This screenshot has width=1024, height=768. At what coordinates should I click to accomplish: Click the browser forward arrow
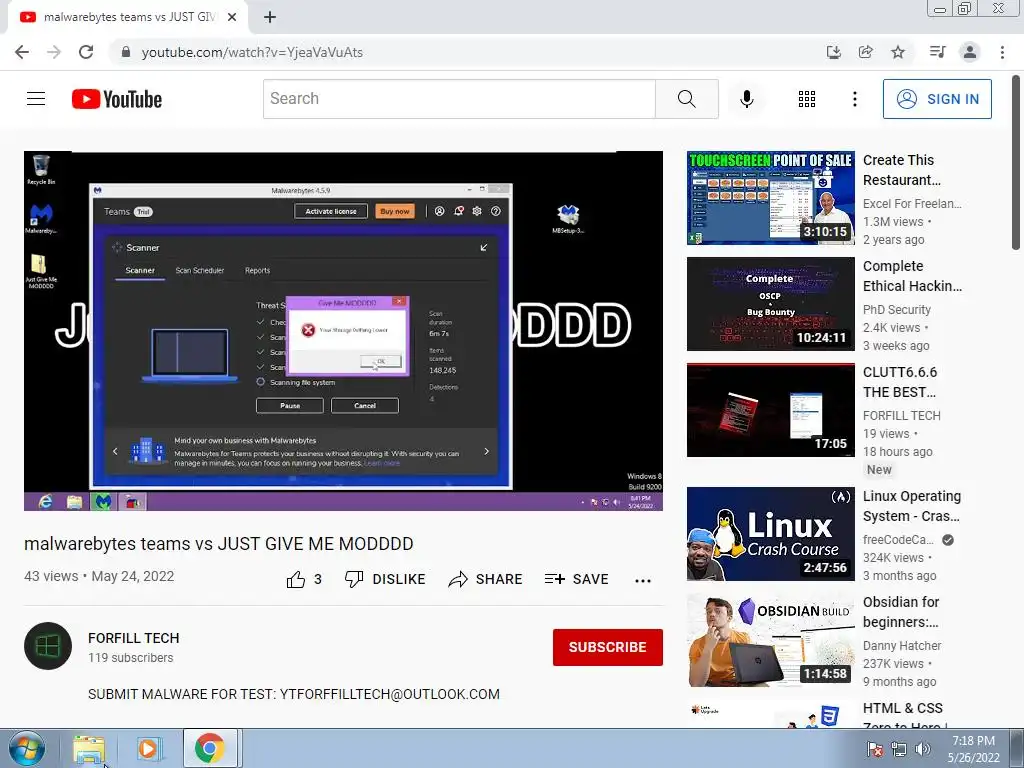(54, 52)
